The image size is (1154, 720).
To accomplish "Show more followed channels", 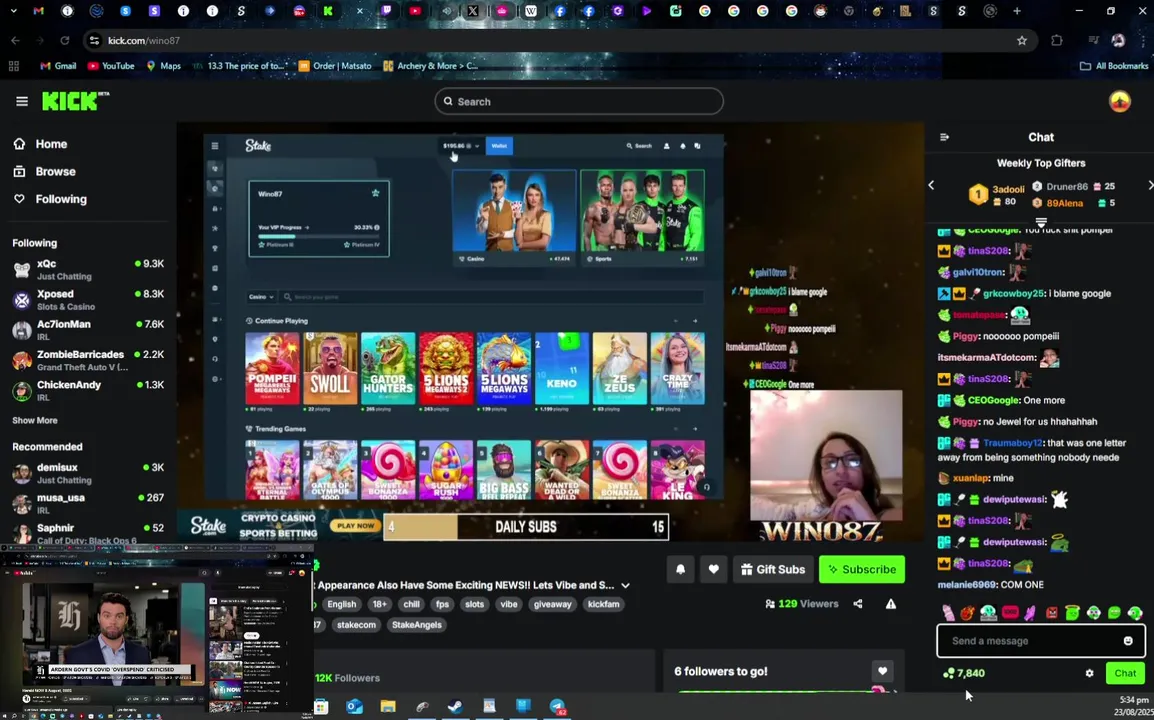I will coord(35,420).
